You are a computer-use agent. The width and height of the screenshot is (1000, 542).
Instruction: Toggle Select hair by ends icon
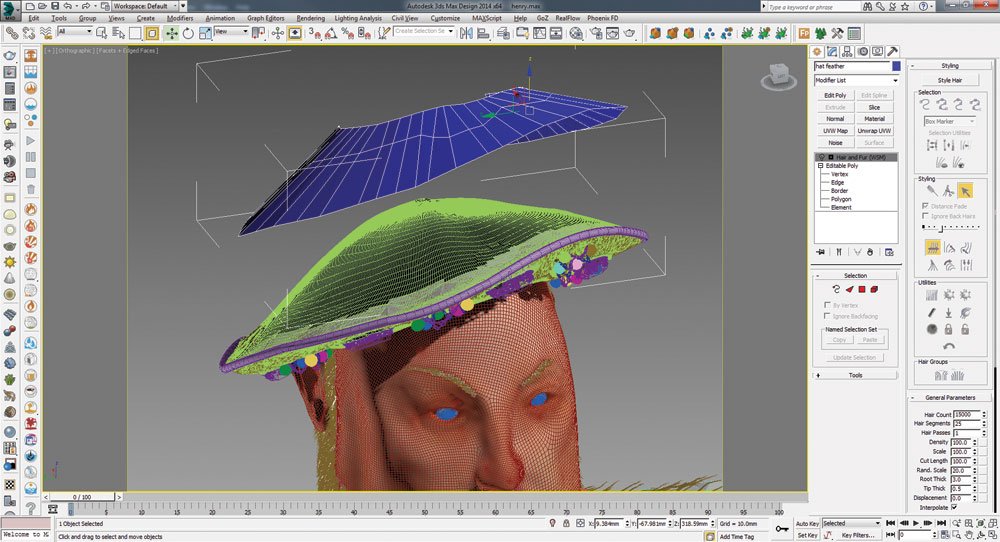[925, 105]
